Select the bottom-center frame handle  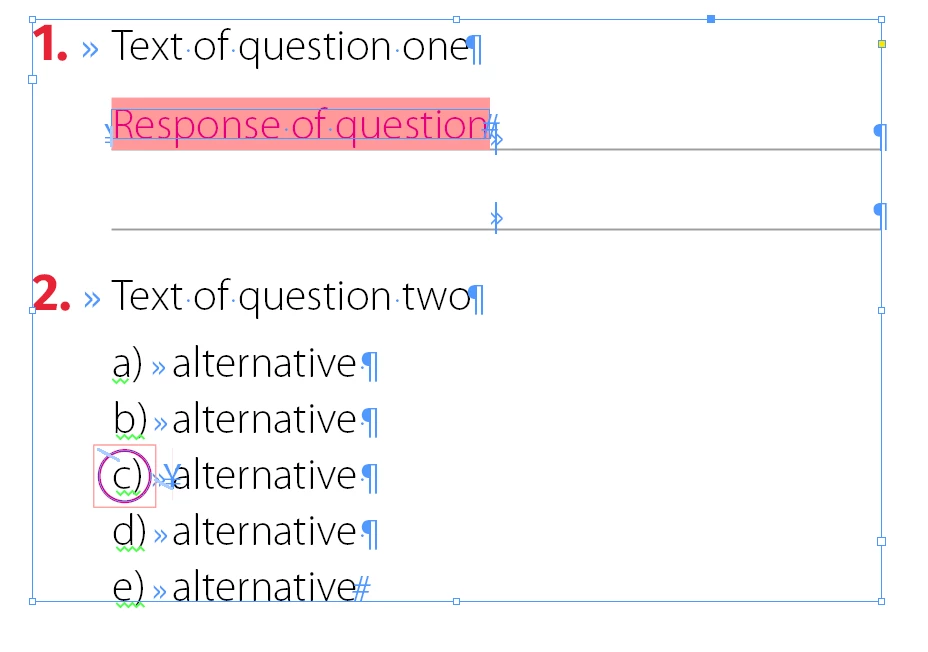tap(456, 601)
